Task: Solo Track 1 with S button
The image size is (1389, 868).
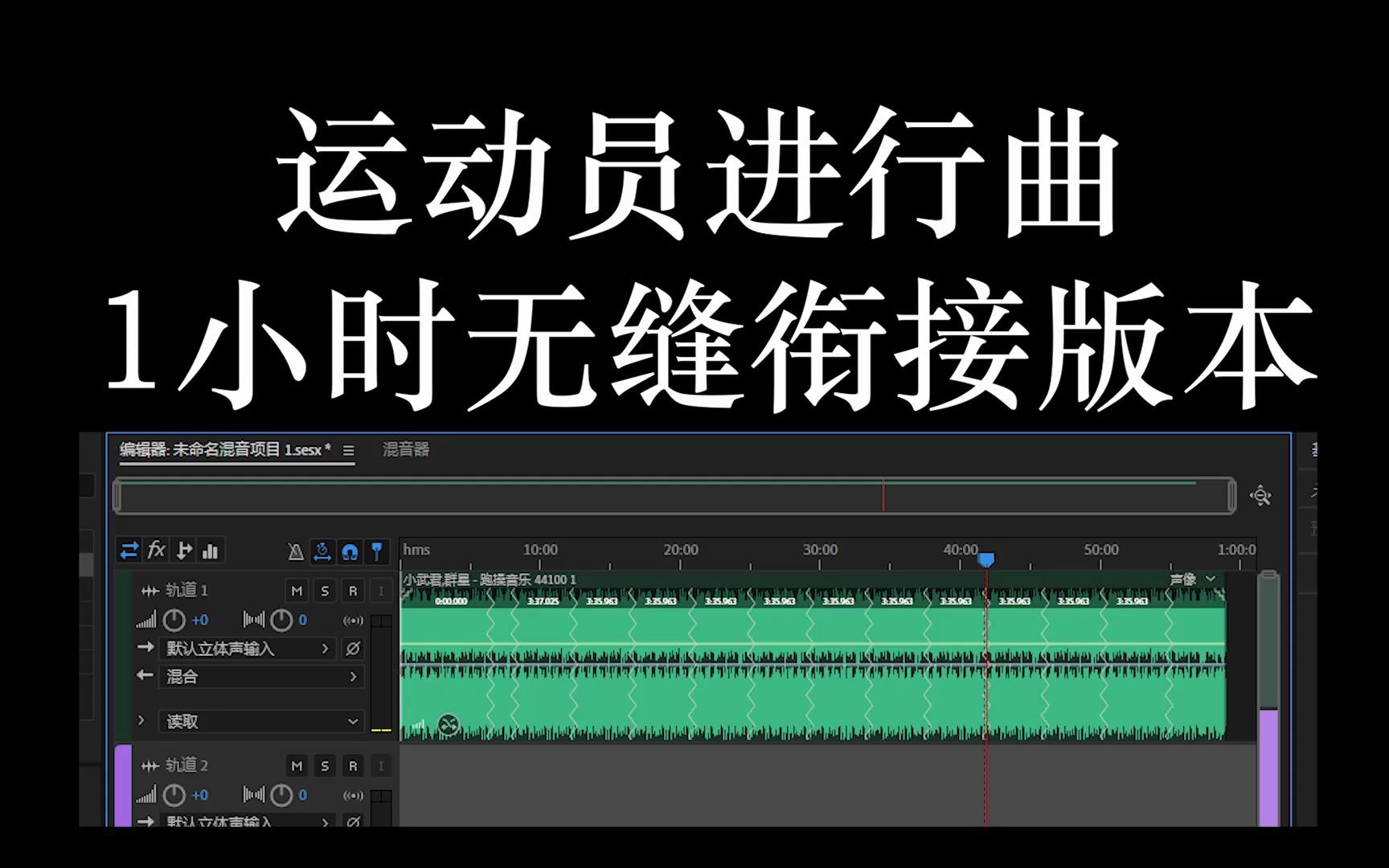Action: pyautogui.click(x=325, y=591)
